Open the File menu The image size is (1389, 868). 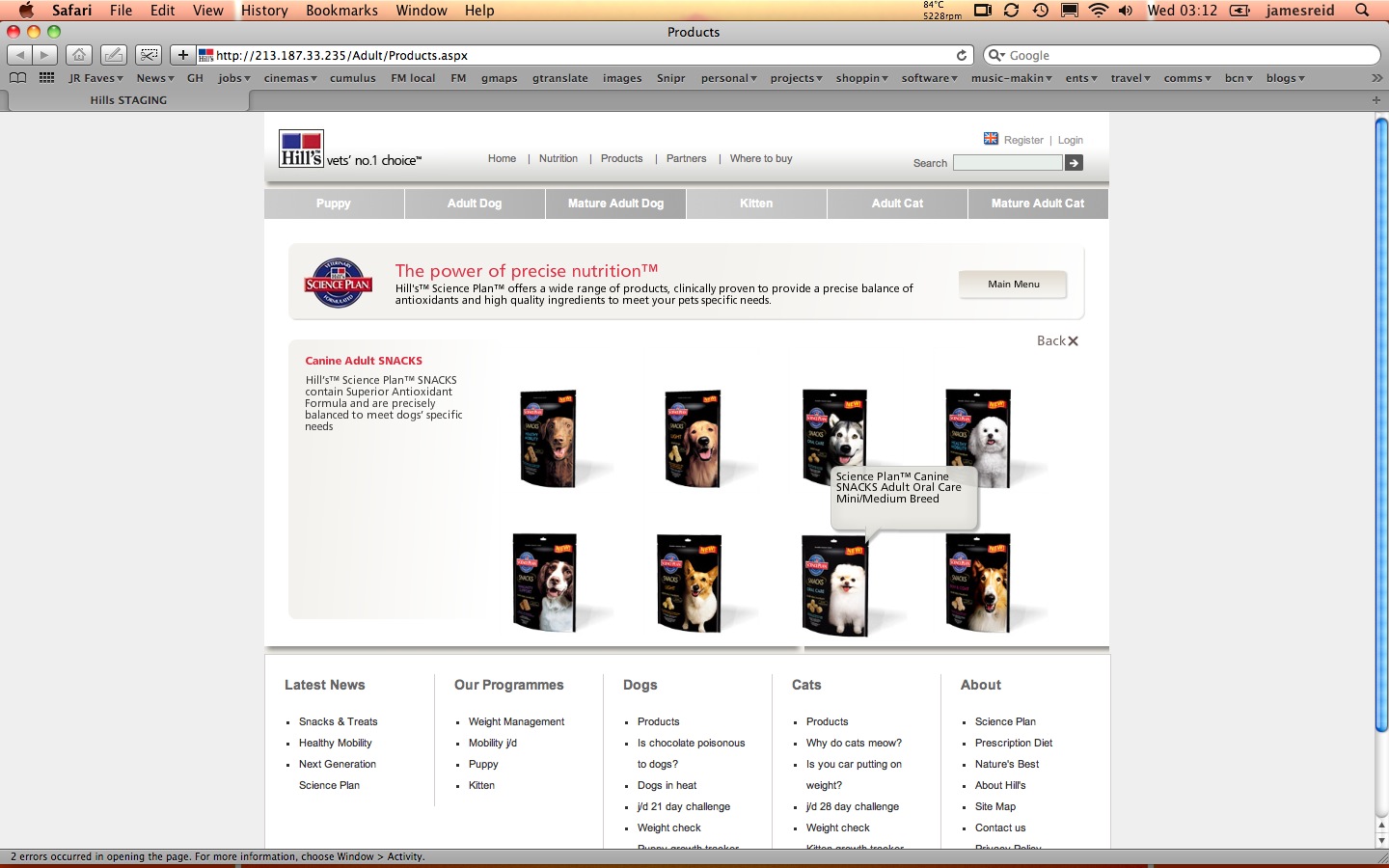(x=121, y=10)
